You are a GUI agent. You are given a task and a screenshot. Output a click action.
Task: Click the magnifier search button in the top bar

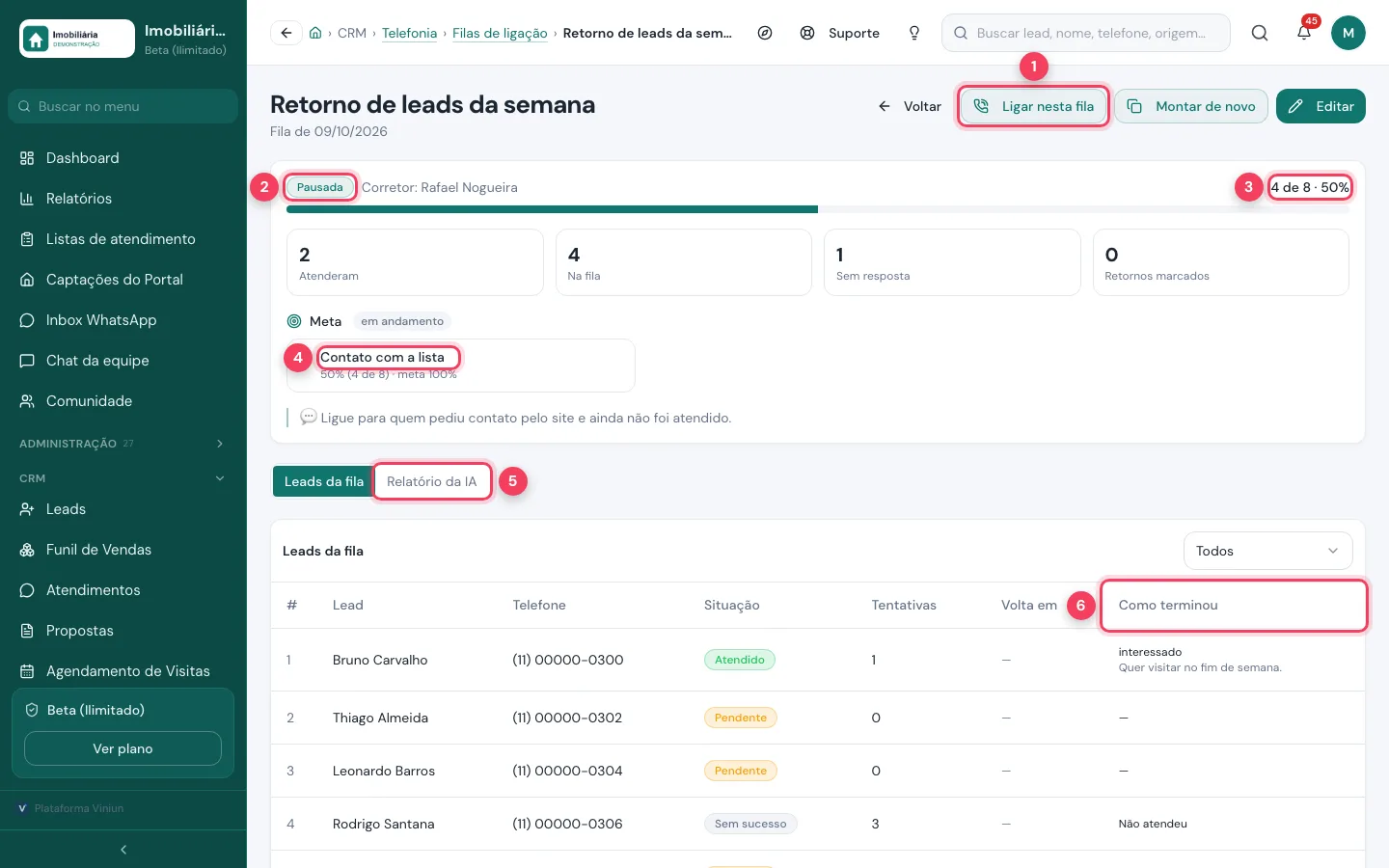tap(1260, 33)
